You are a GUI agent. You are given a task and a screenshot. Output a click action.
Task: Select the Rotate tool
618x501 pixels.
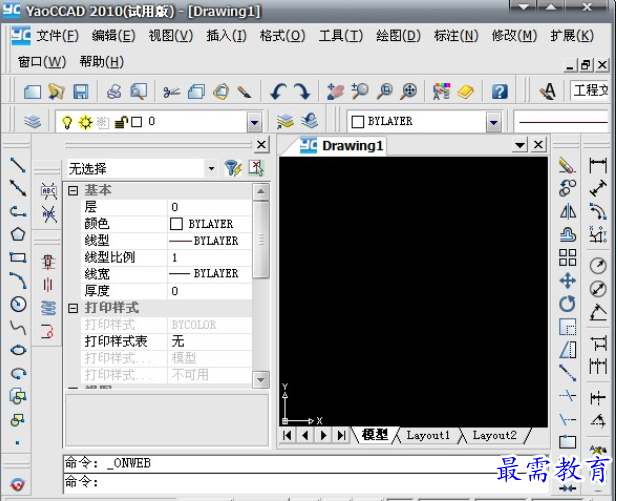568,304
